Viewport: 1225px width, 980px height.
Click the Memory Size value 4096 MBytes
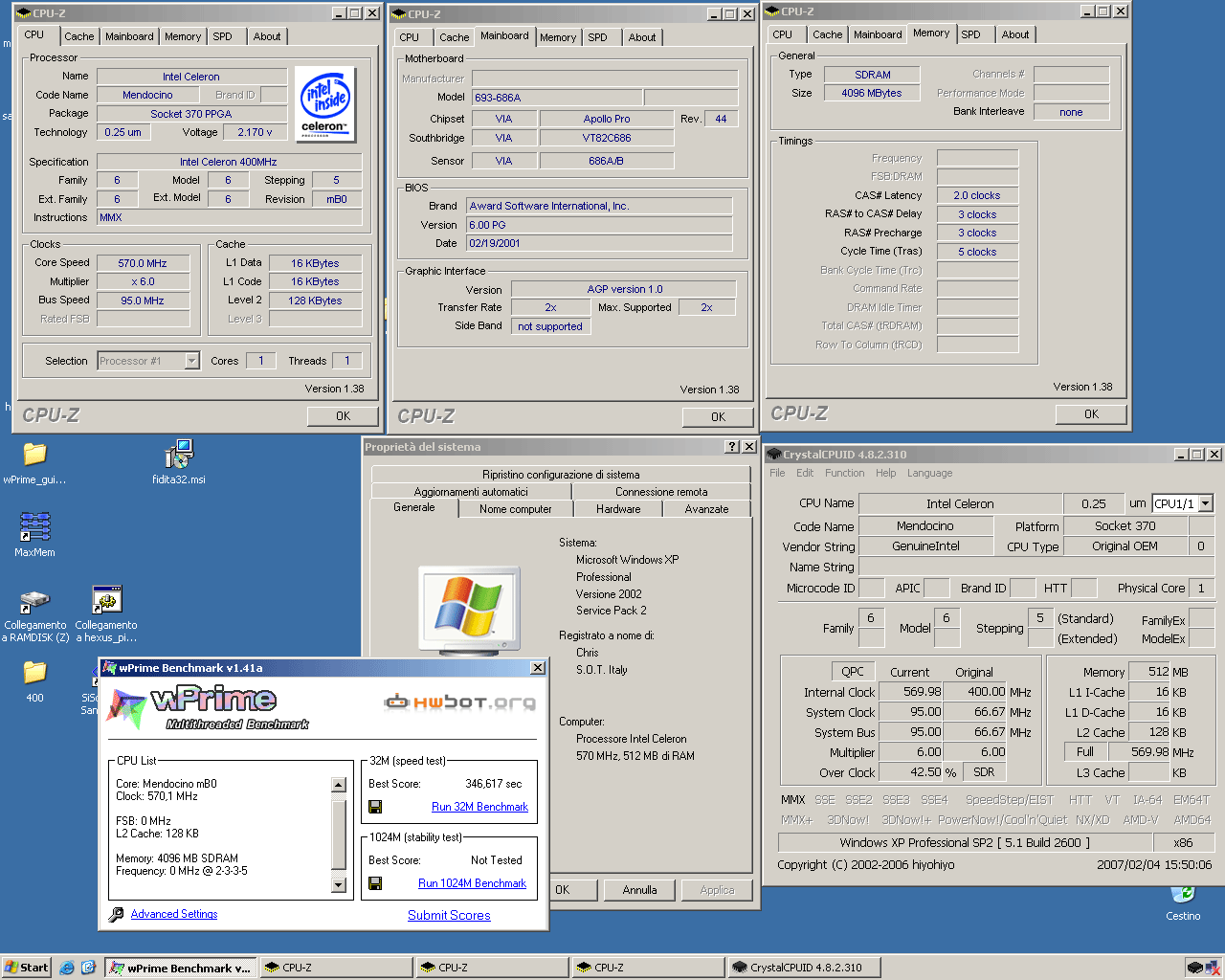872,93
